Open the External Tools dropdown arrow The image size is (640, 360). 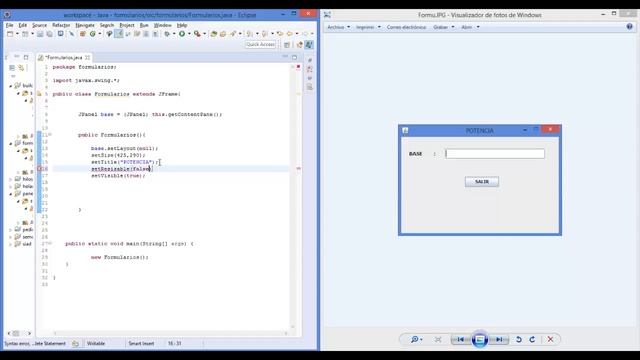[x=204, y=34]
